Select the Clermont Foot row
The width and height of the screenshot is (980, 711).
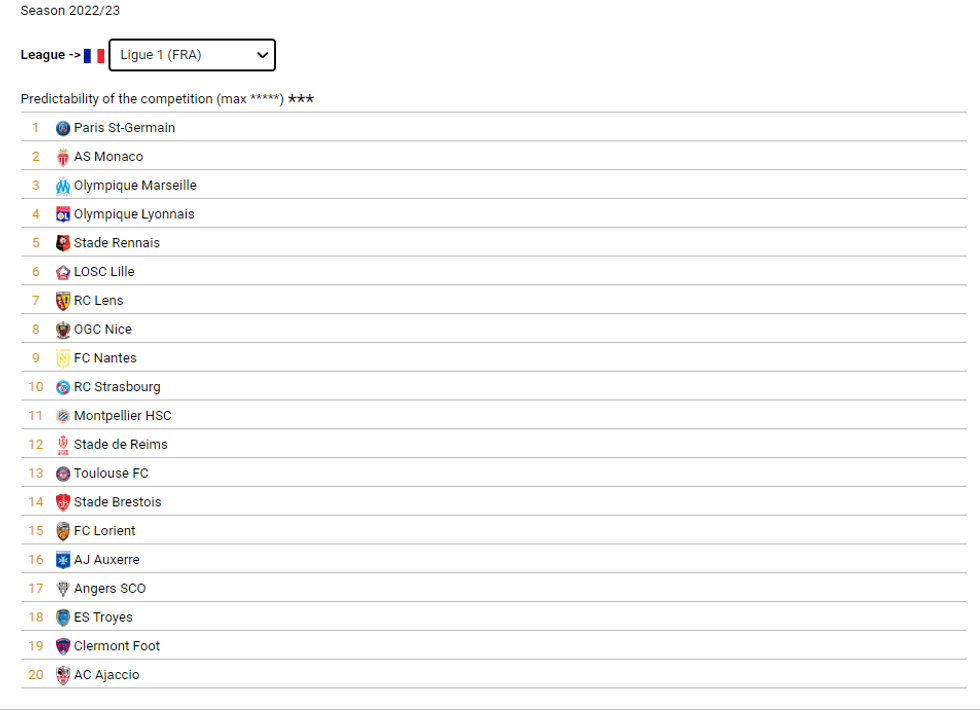(x=117, y=646)
